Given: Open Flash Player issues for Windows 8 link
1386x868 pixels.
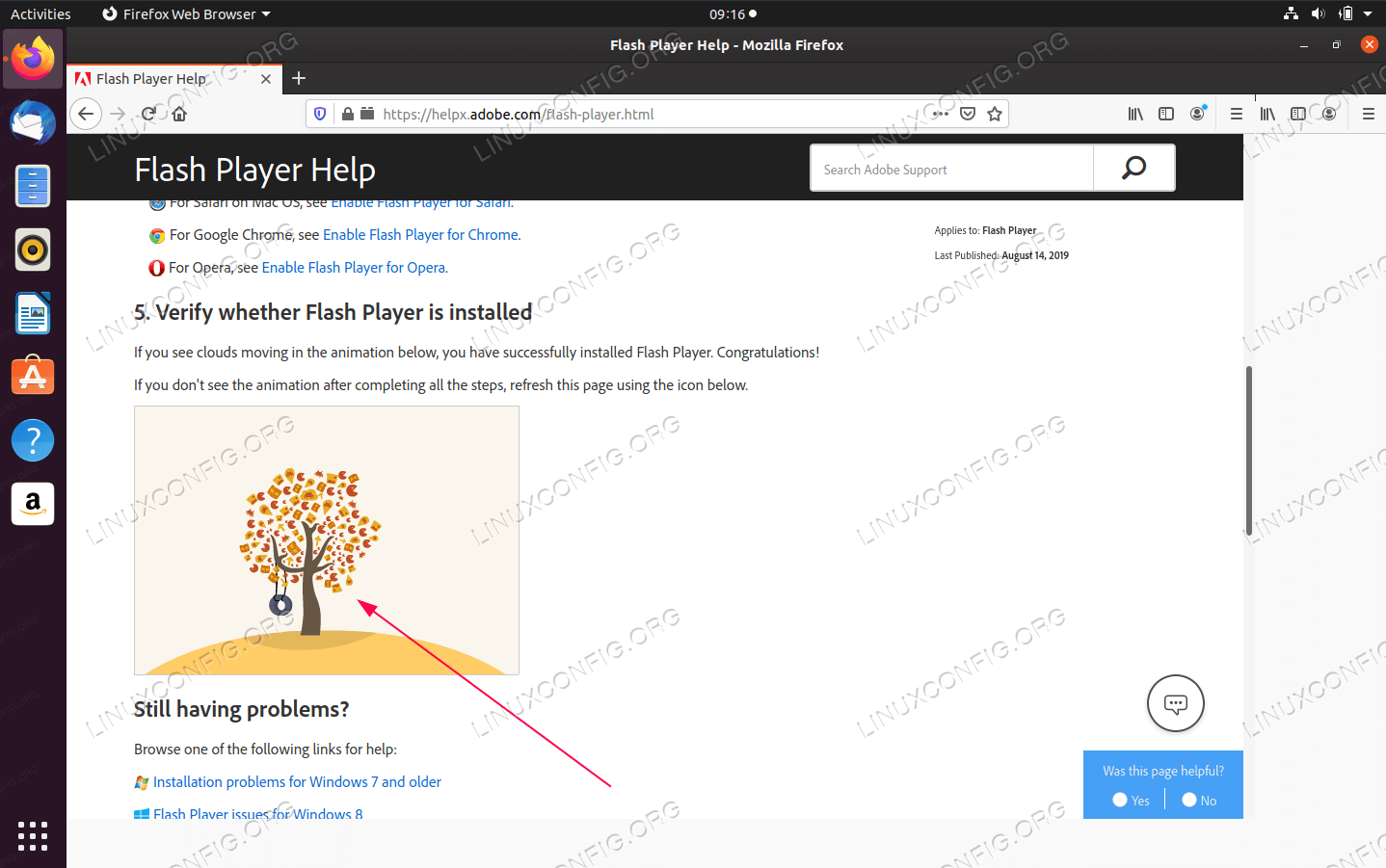Looking at the screenshot, I should pos(258,814).
